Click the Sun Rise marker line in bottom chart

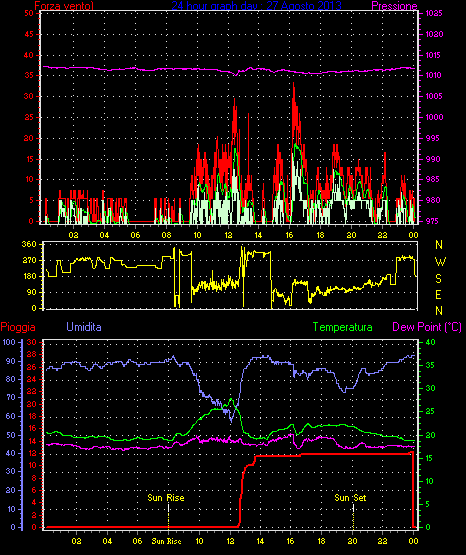point(168,516)
